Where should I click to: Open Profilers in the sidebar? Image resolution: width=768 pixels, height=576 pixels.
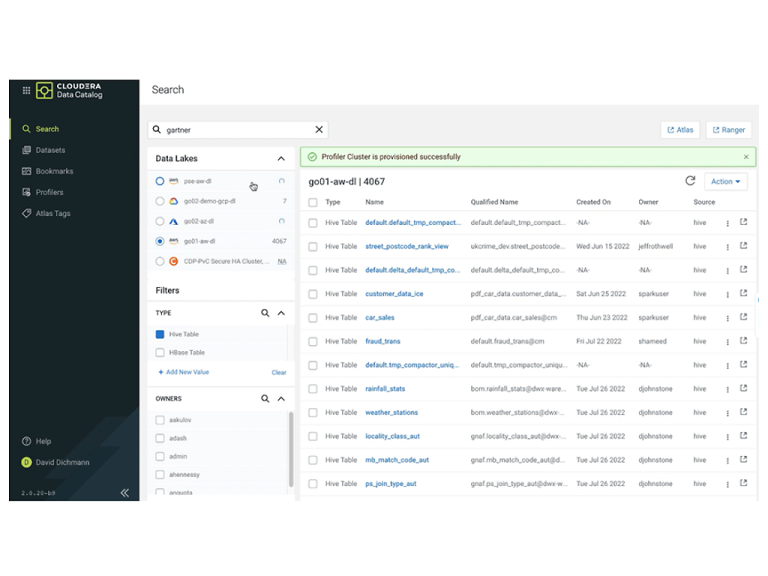click(43, 192)
